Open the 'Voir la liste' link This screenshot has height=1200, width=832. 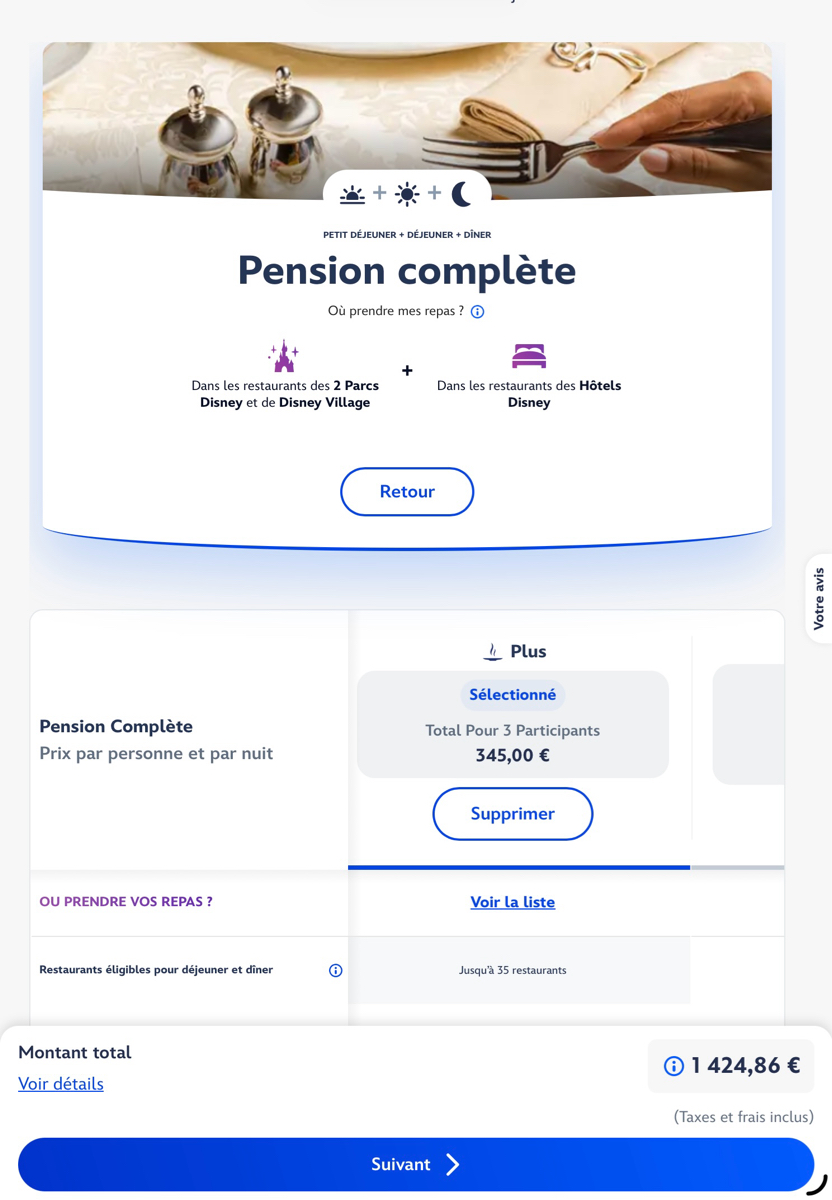click(512, 902)
